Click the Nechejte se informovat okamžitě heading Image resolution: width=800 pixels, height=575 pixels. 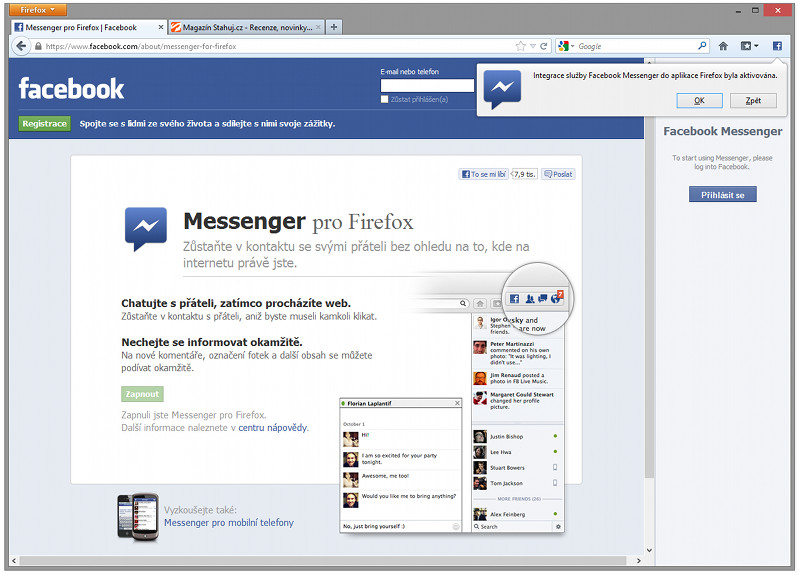212,342
